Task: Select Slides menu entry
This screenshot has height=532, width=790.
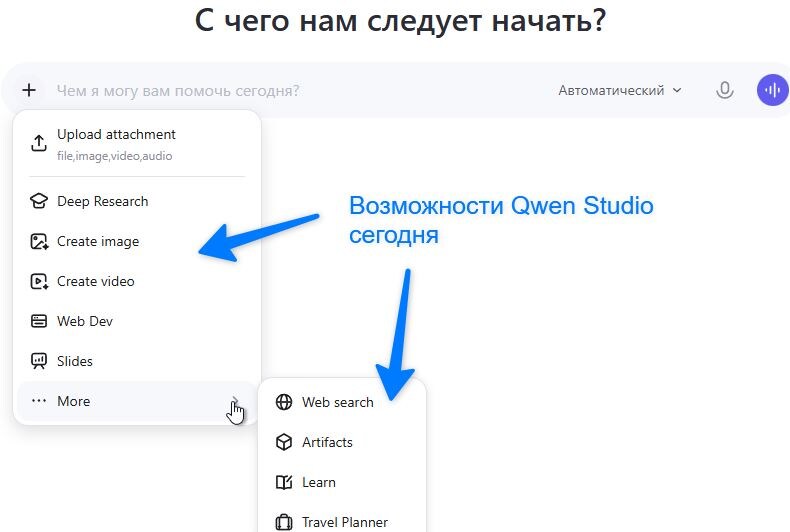Action: click(x=137, y=361)
